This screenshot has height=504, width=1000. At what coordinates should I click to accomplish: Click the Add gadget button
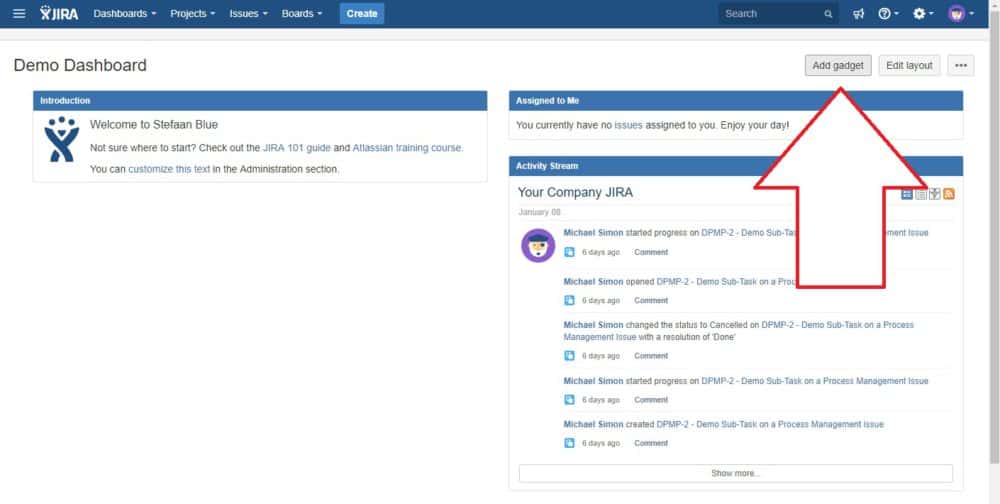click(x=838, y=65)
